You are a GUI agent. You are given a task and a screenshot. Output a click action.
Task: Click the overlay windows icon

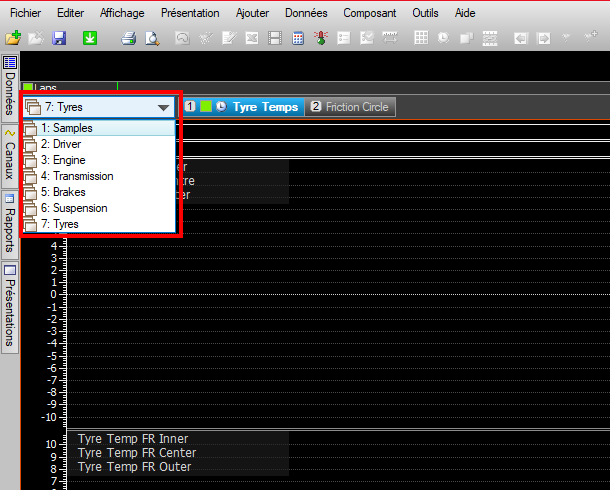click(x=466, y=38)
